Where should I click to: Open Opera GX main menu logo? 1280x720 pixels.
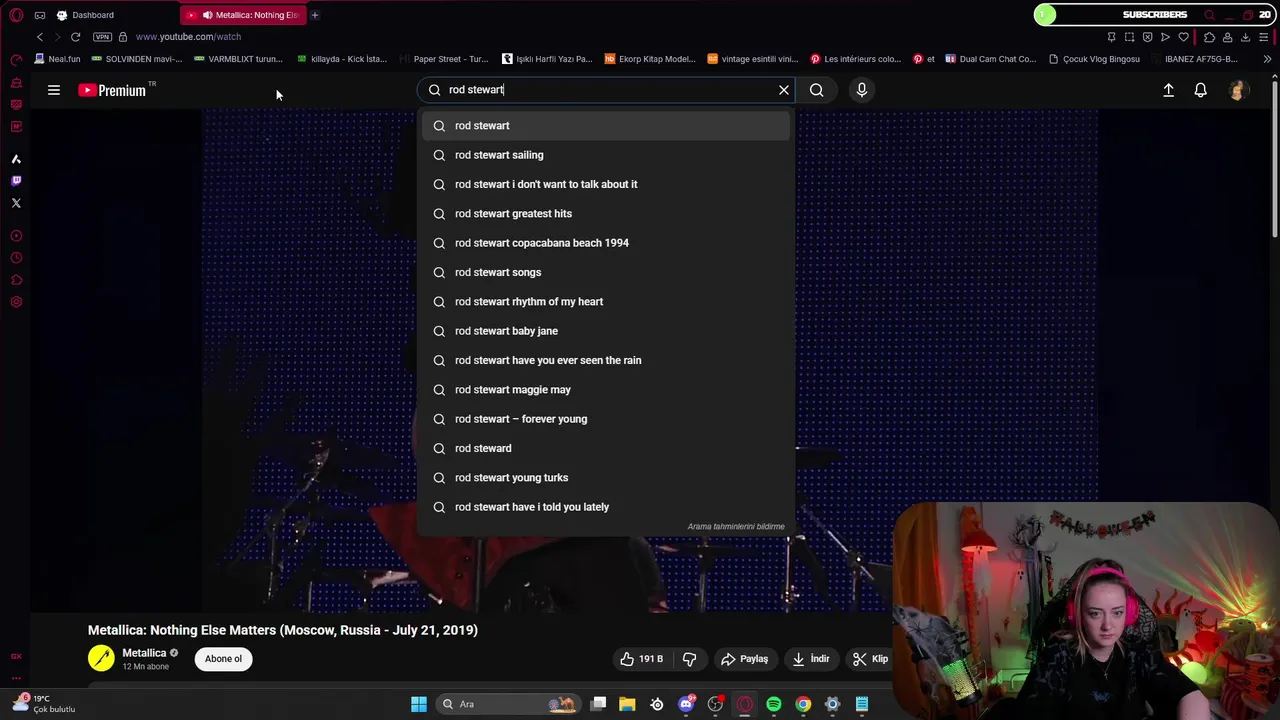pyautogui.click(x=16, y=15)
